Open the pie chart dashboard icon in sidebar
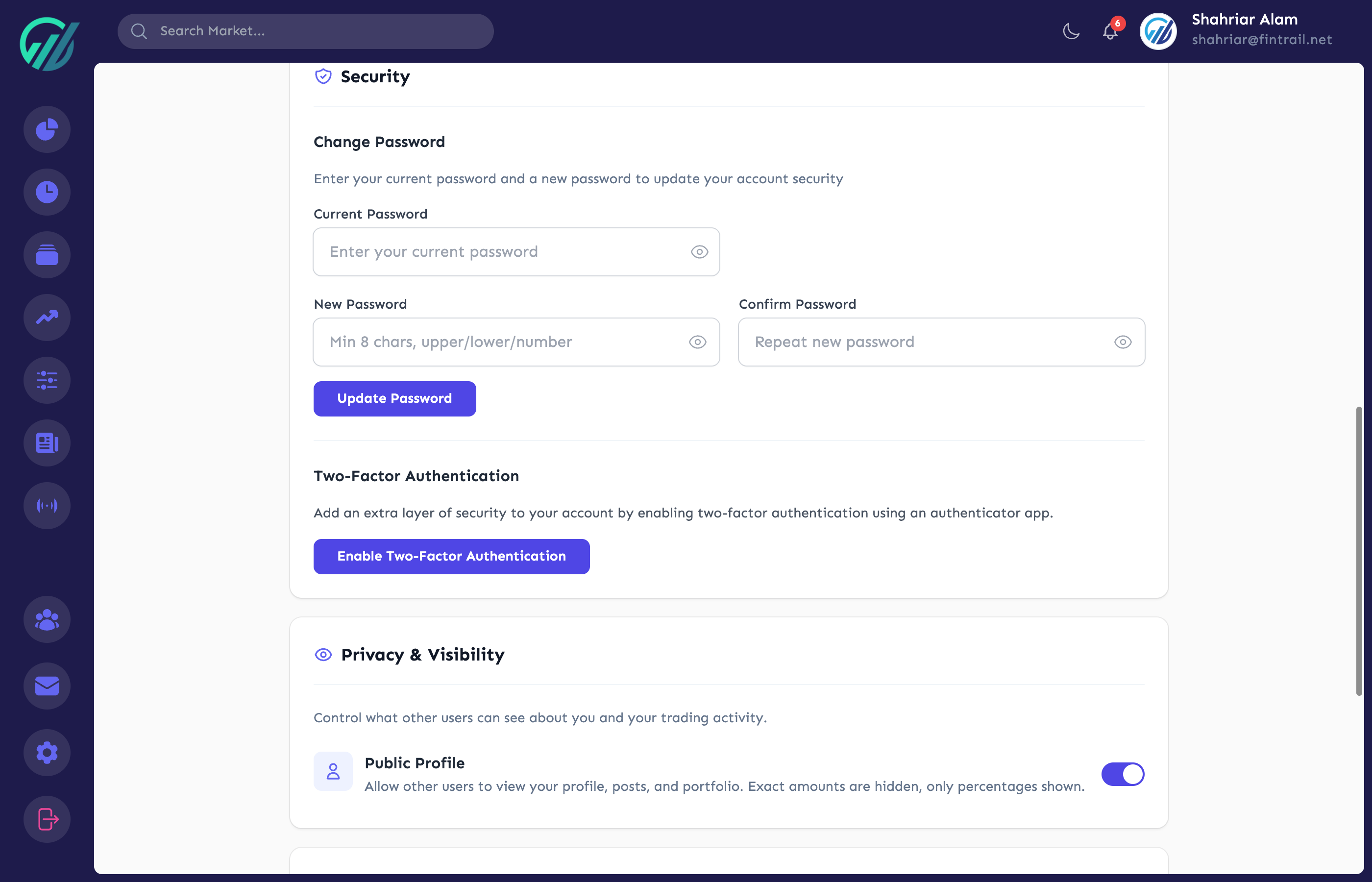This screenshot has width=1372, height=882. tap(47, 129)
